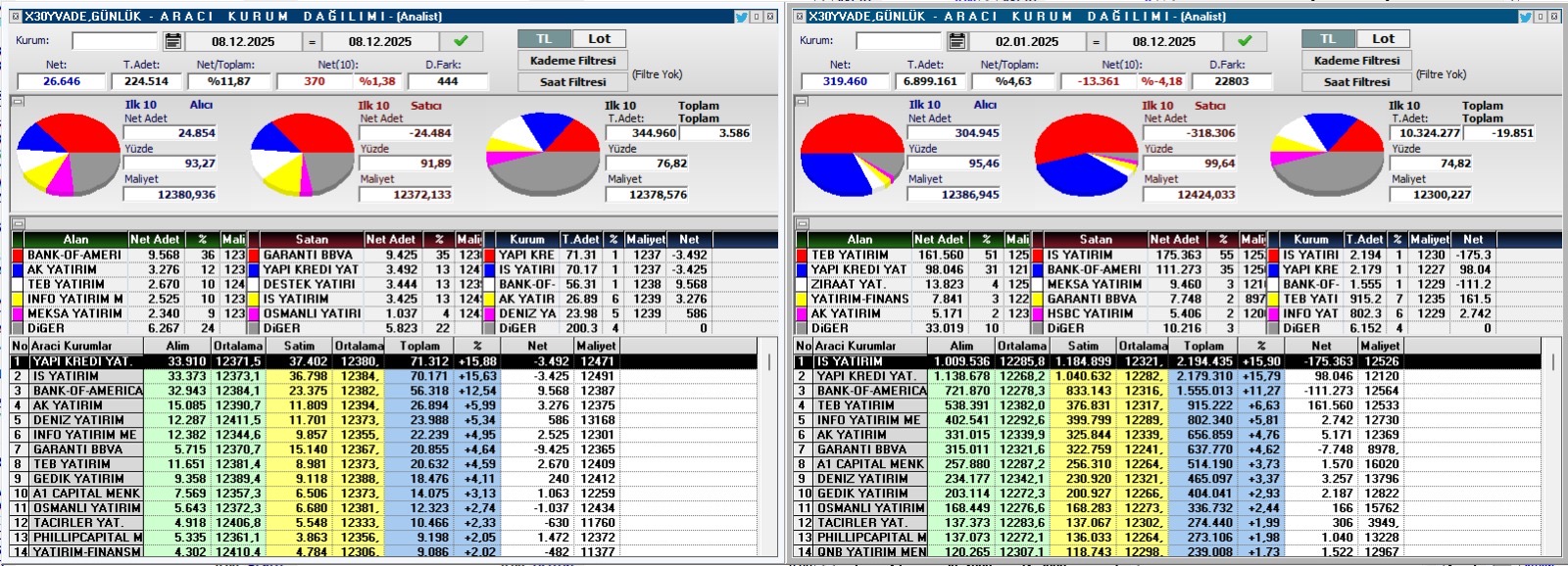Focus the Kurum input field in the left window
The width and height of the screenshot is (1568, 566).
tap(115, 41)
